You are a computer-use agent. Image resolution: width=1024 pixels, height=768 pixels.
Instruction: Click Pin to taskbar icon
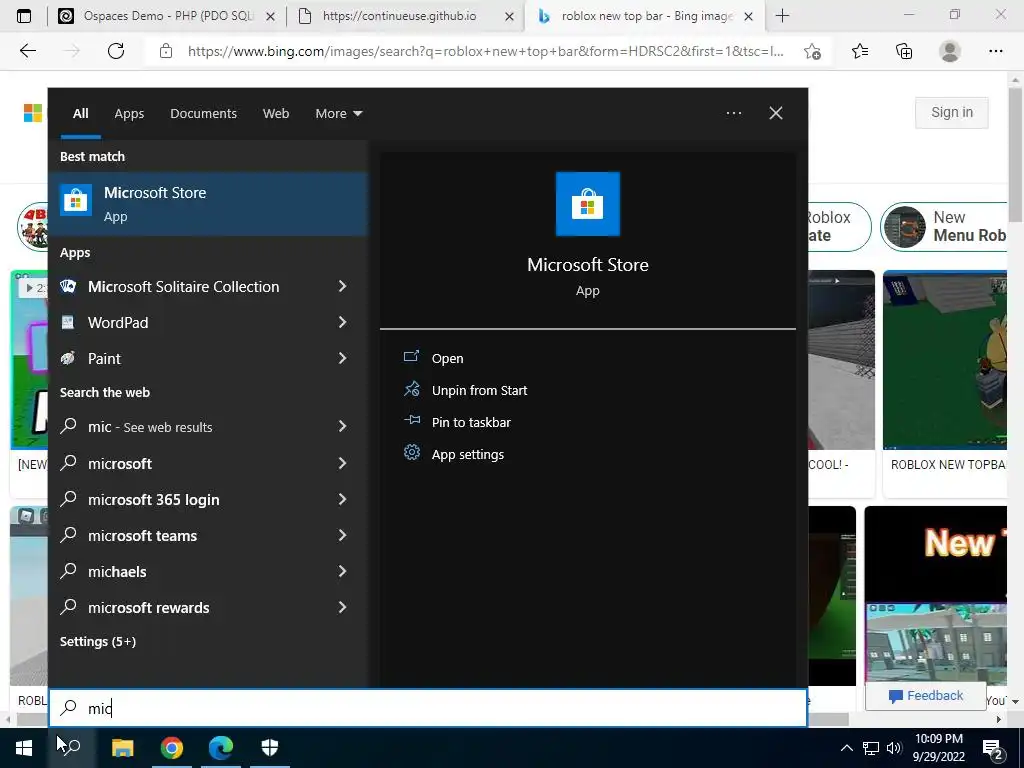point(411,421)
